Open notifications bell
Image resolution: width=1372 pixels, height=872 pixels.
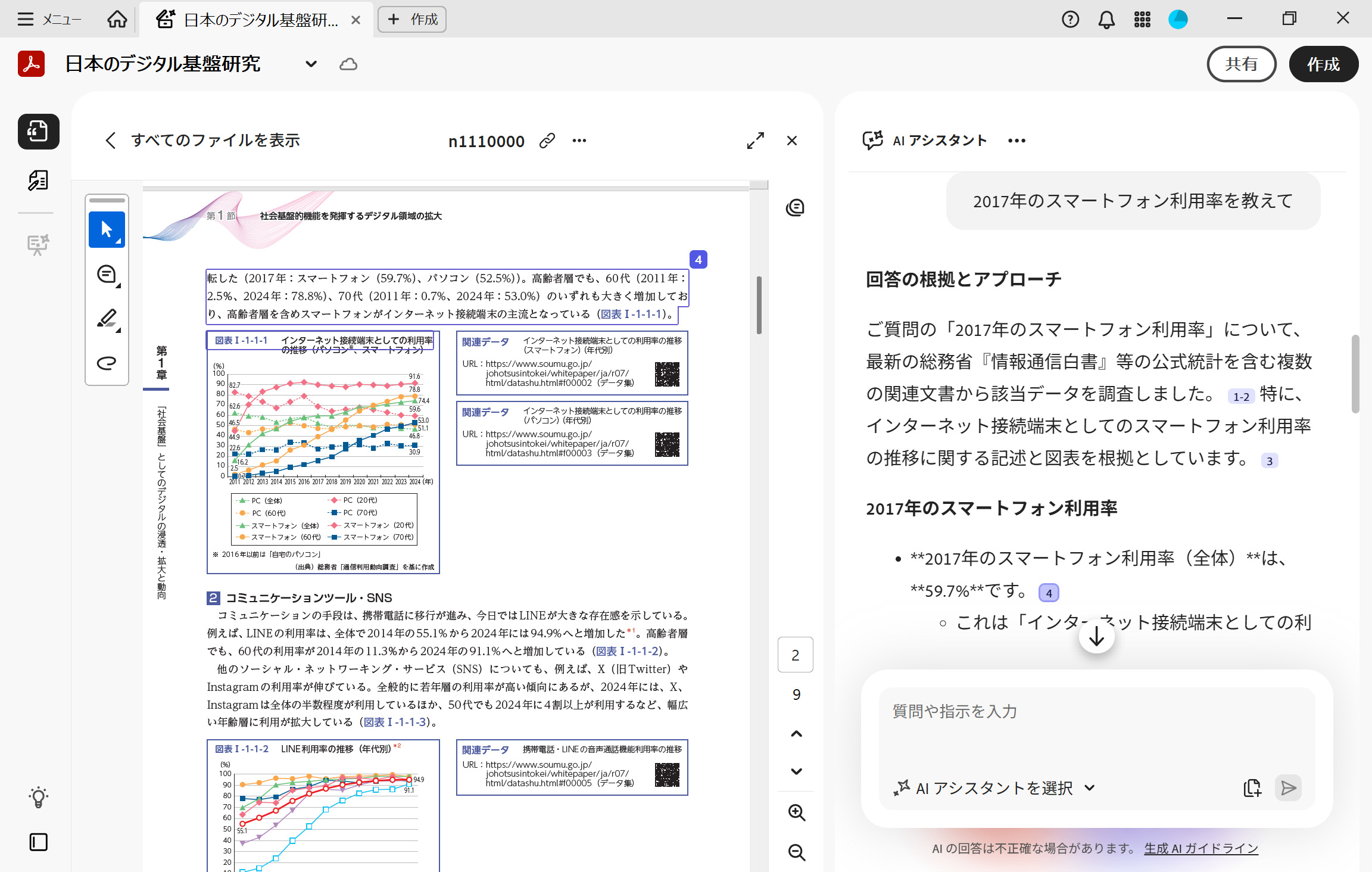point(1106,20)
